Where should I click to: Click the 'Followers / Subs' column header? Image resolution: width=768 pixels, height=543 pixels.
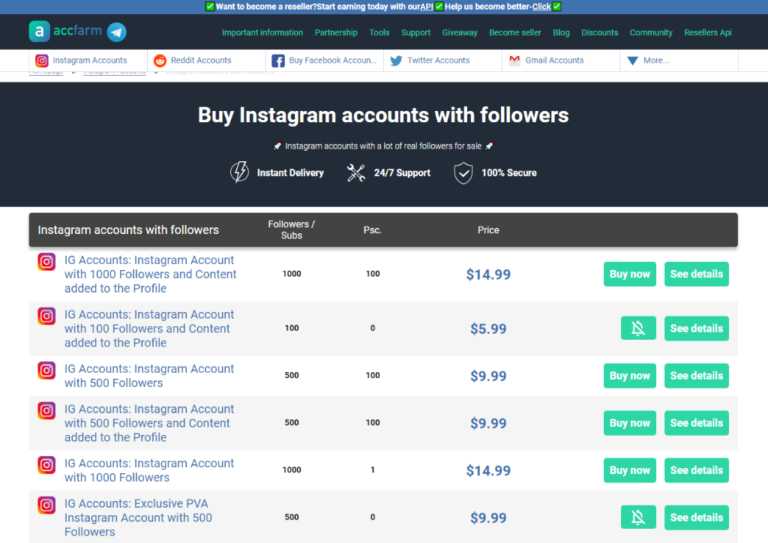(291, 230)
